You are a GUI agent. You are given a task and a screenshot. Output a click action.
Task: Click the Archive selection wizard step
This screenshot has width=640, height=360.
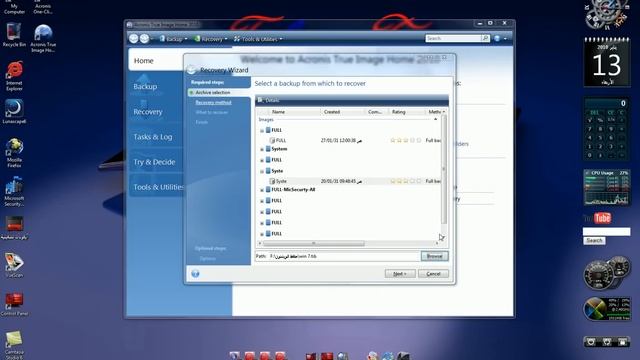[213, 93]
